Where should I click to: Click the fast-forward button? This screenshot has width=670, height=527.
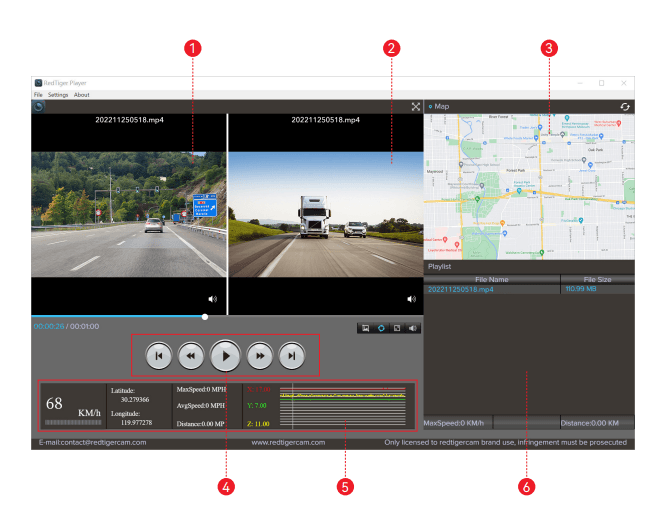click(x=260, y=356)
